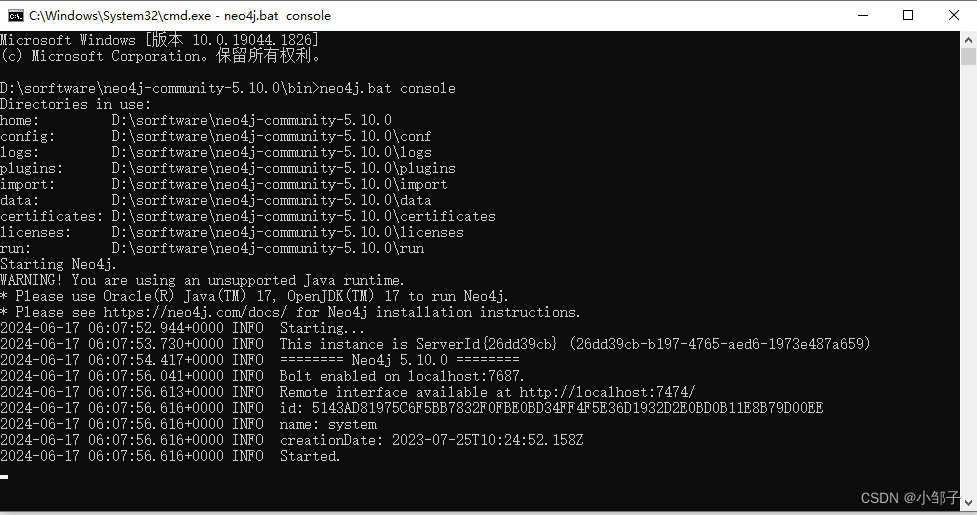Click the creationDate timestamp value

(x=487, y=440)
